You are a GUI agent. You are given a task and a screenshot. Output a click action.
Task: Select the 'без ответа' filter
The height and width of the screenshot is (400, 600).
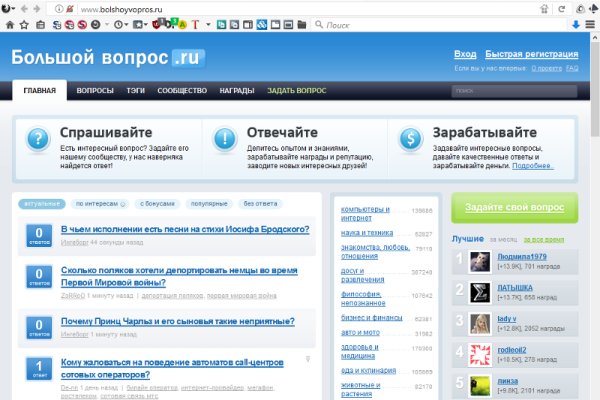262,203
